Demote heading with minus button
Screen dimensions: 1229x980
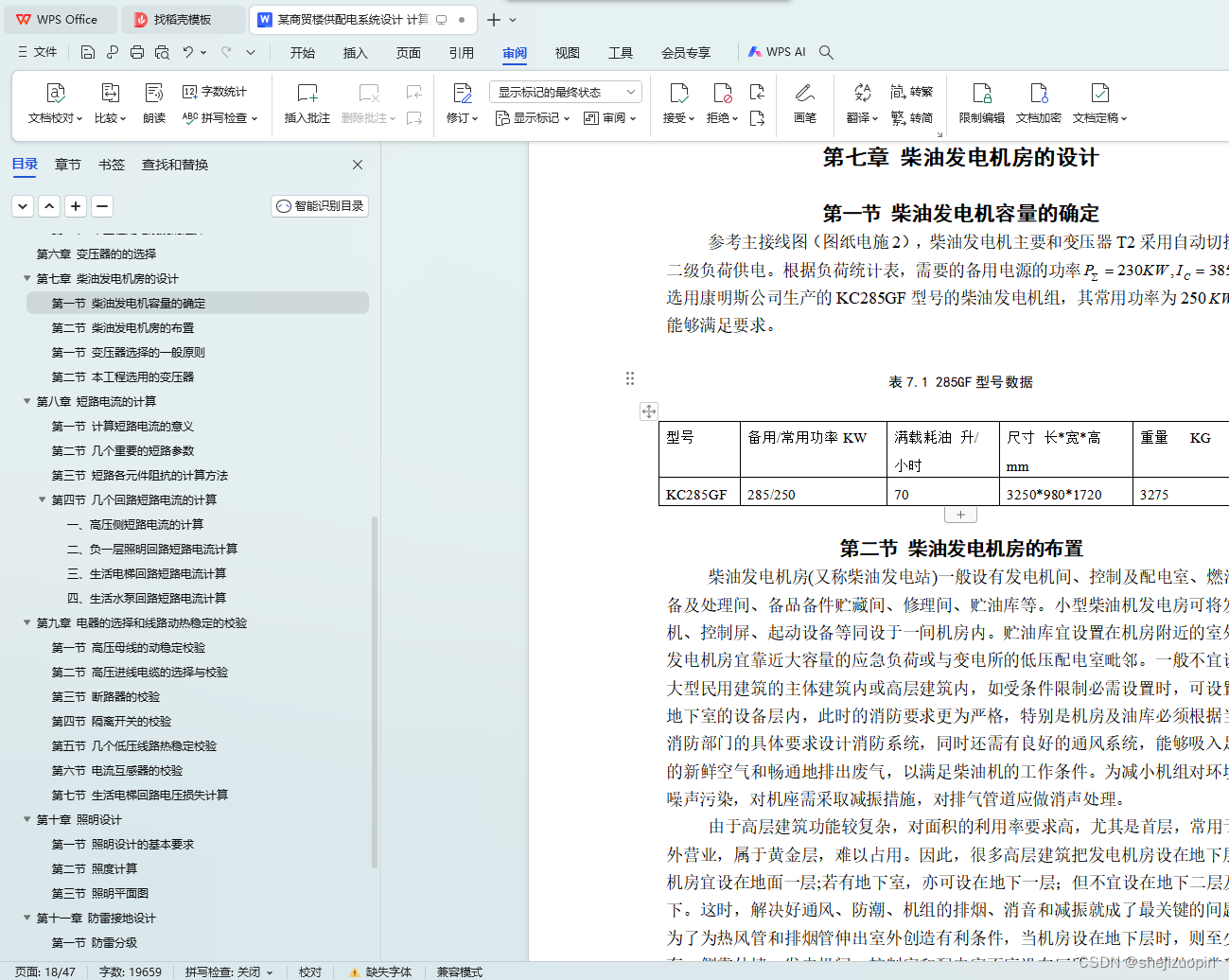pos(103,205)
